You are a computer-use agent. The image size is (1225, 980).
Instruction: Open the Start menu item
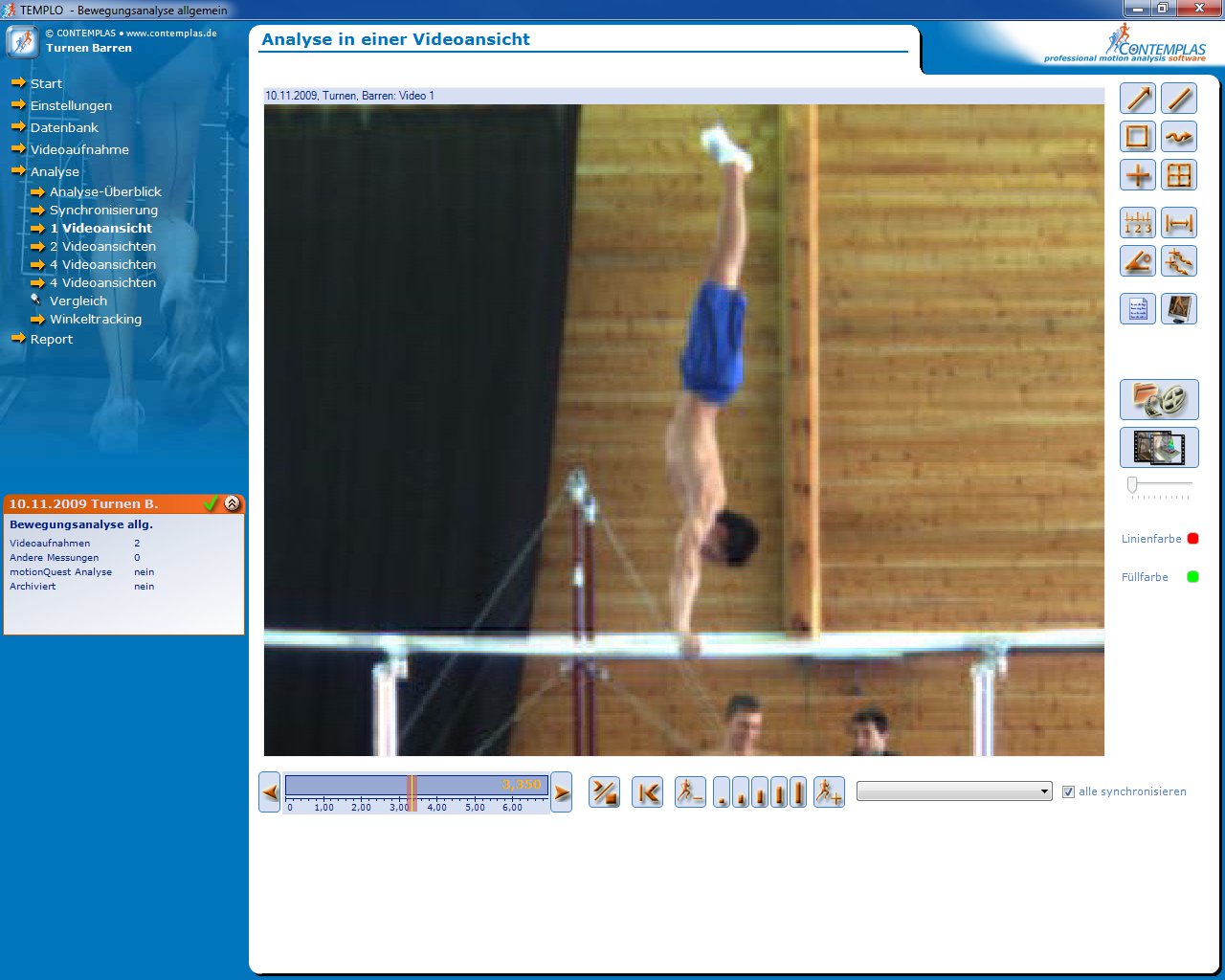(46, 83)
